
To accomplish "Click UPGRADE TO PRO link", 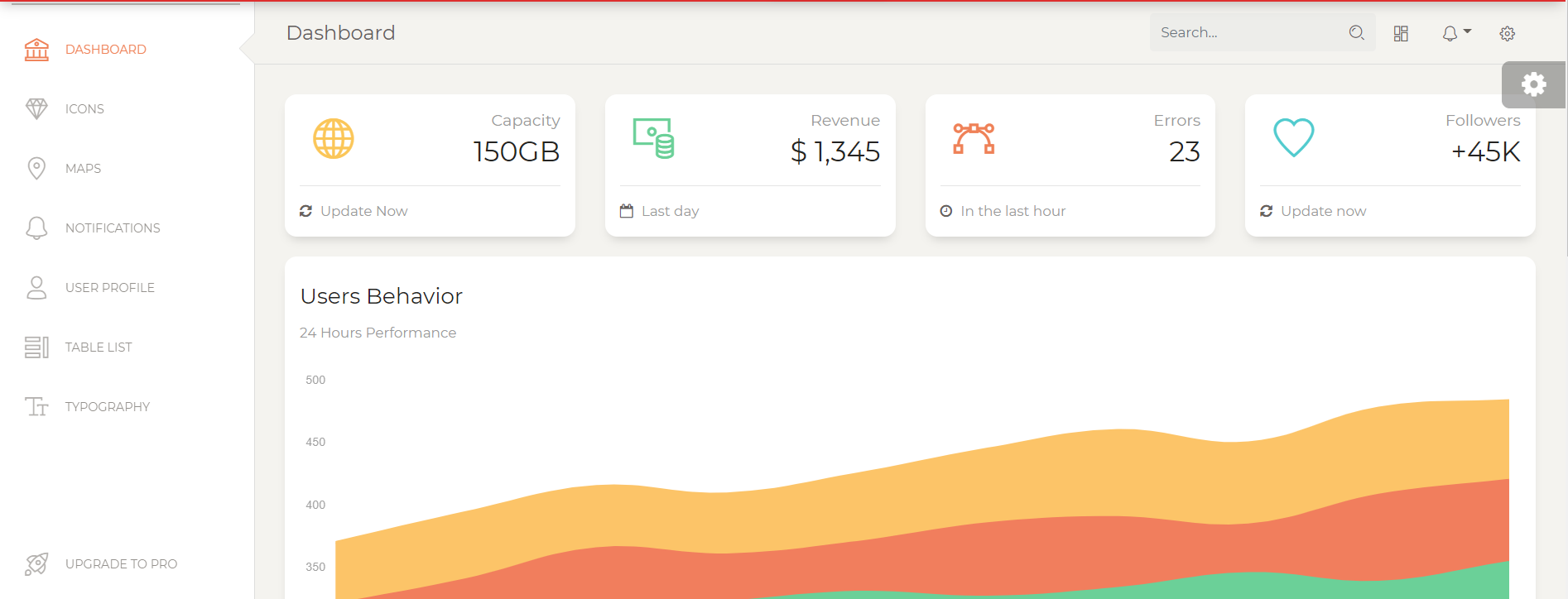I will tap(127, 564).
